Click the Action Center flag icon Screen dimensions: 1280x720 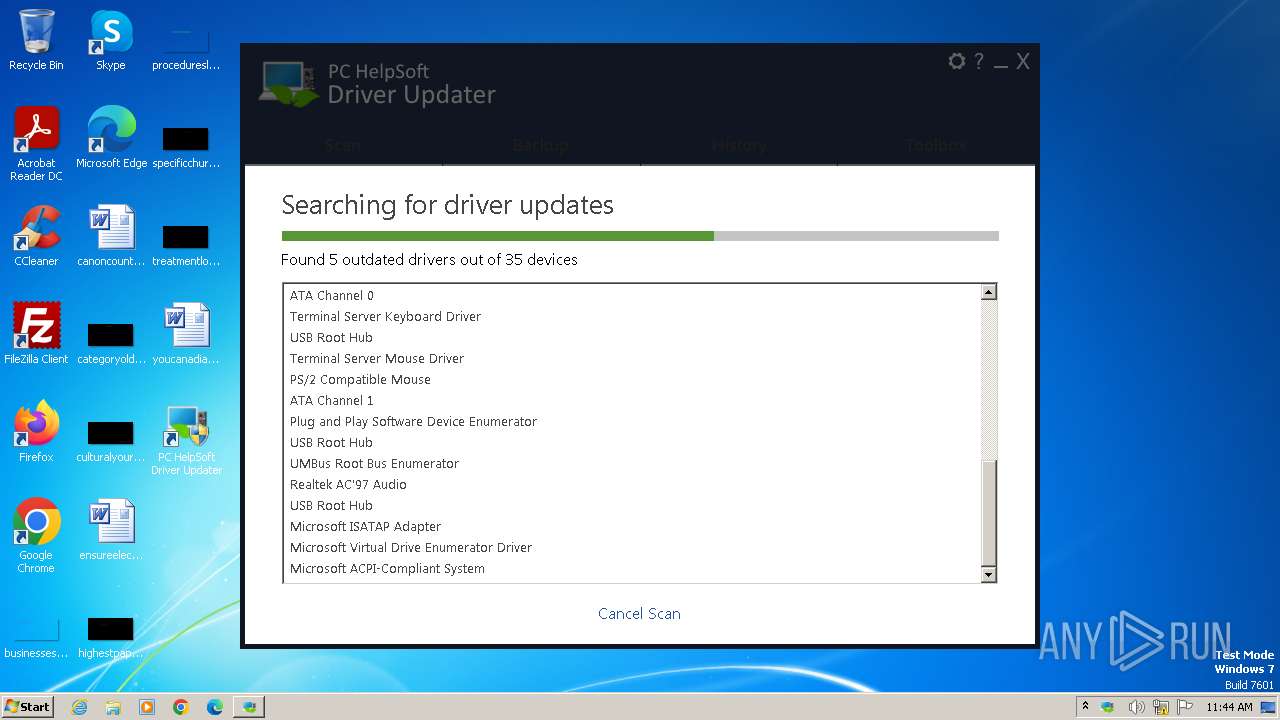pos(1185,707)
